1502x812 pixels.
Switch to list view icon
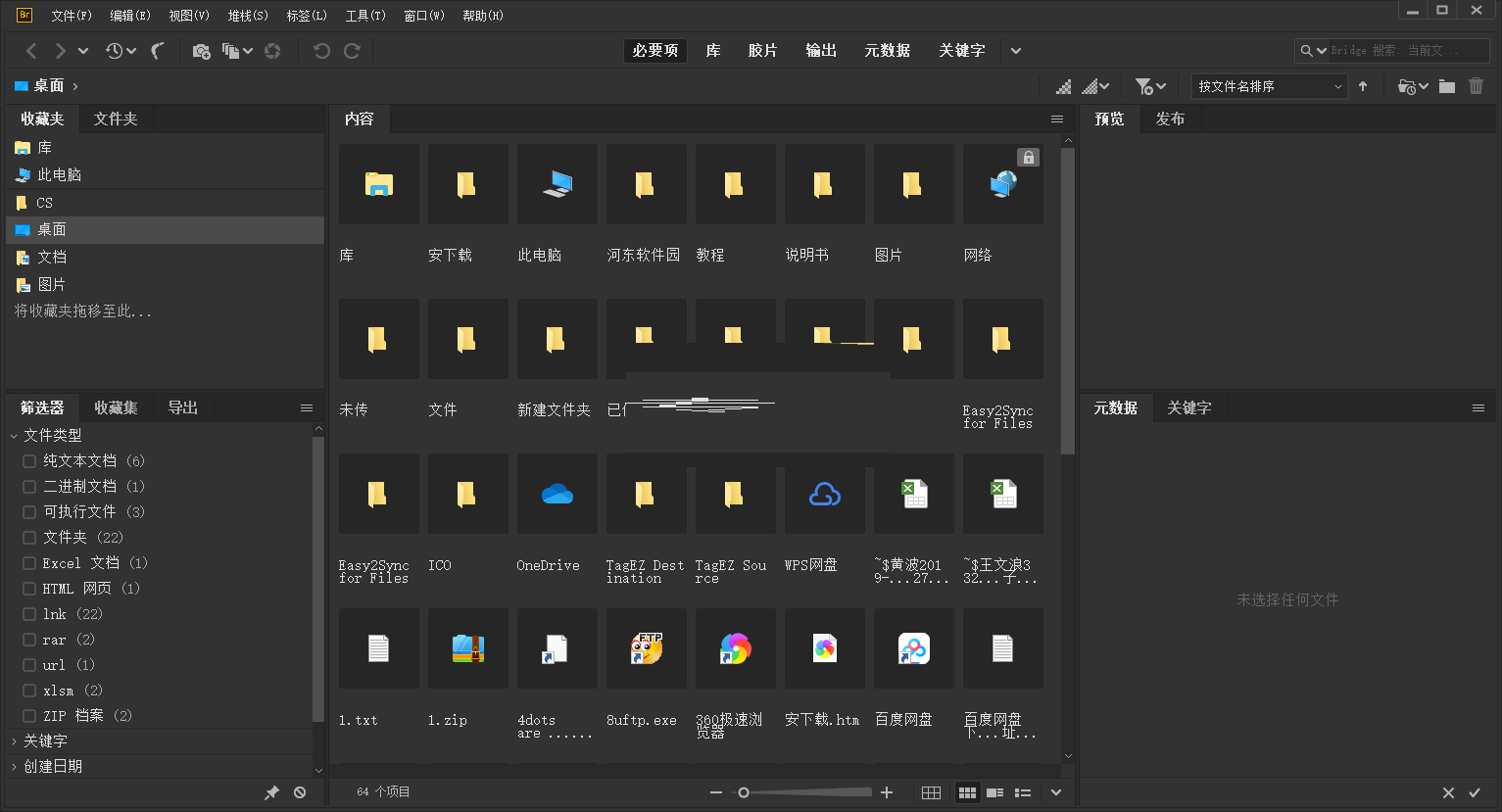[x=1023, y=792]
